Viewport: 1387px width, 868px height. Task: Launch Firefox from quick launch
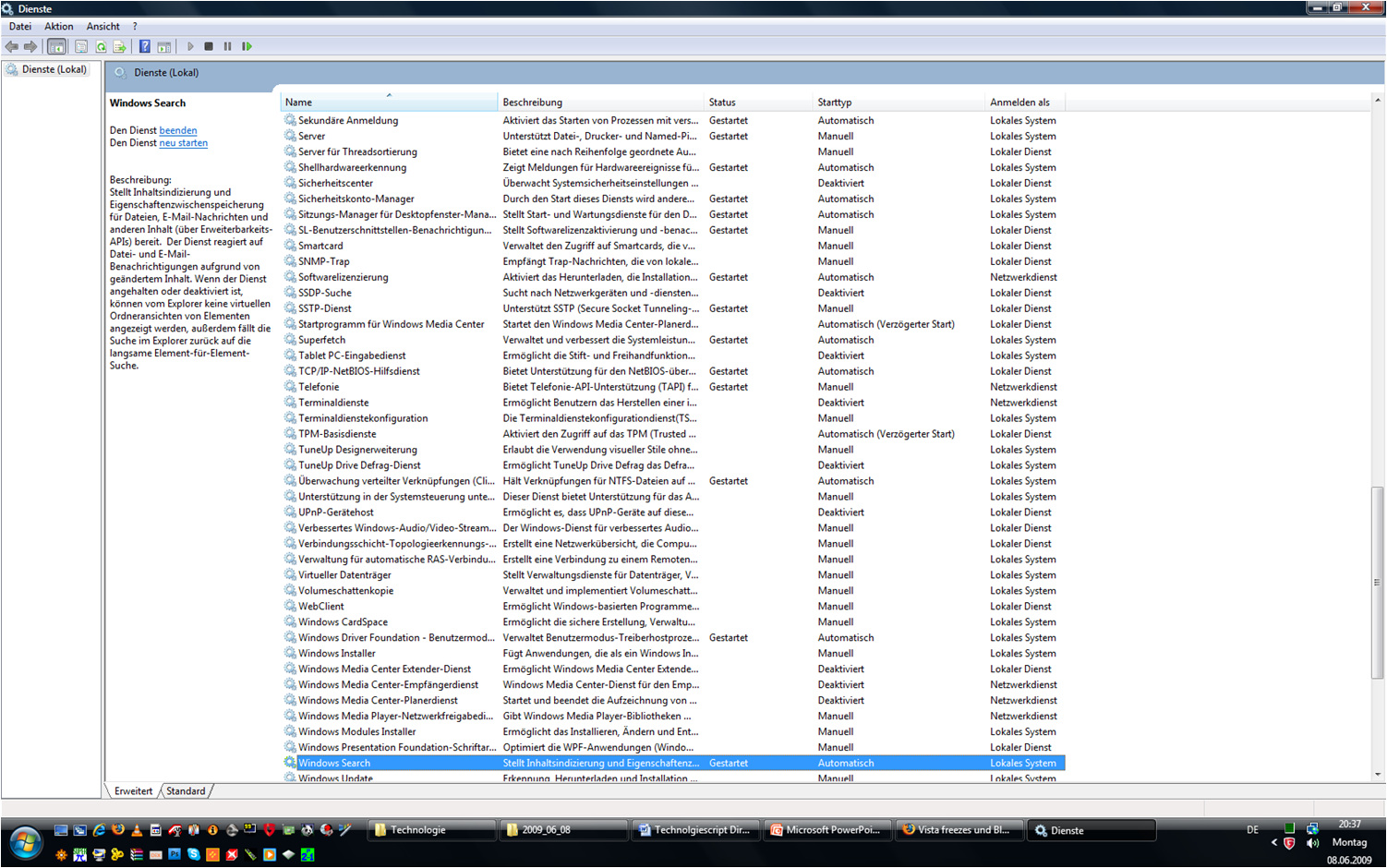(x=118, y=830)
